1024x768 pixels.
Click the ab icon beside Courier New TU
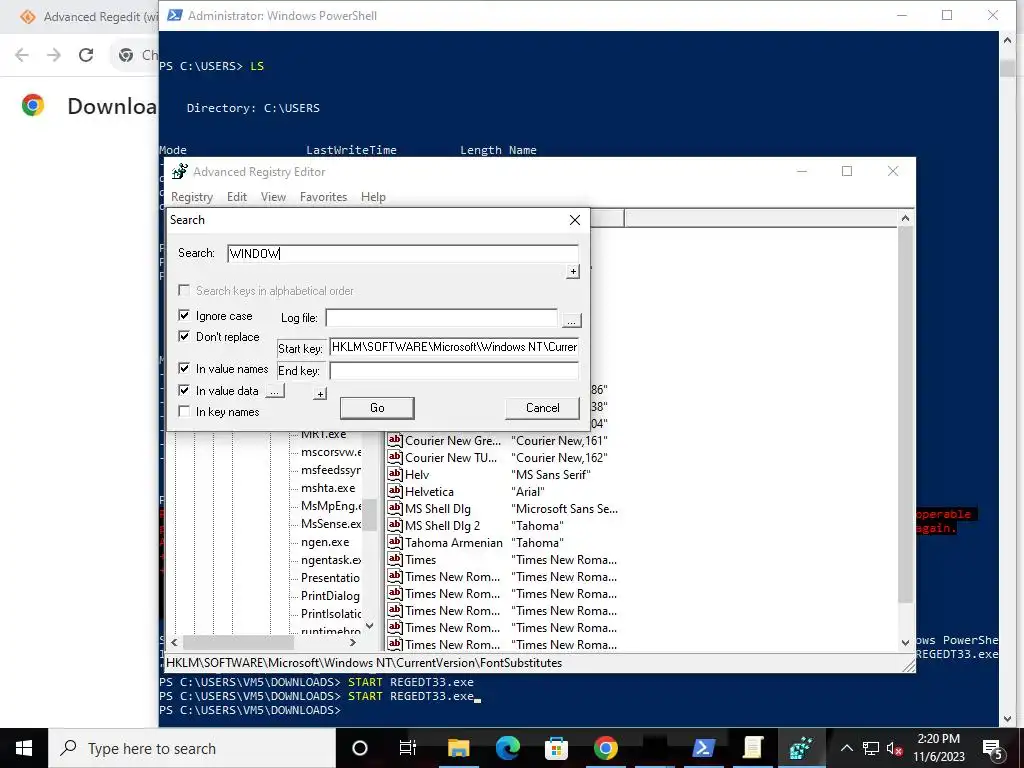[x=394, y=457]
